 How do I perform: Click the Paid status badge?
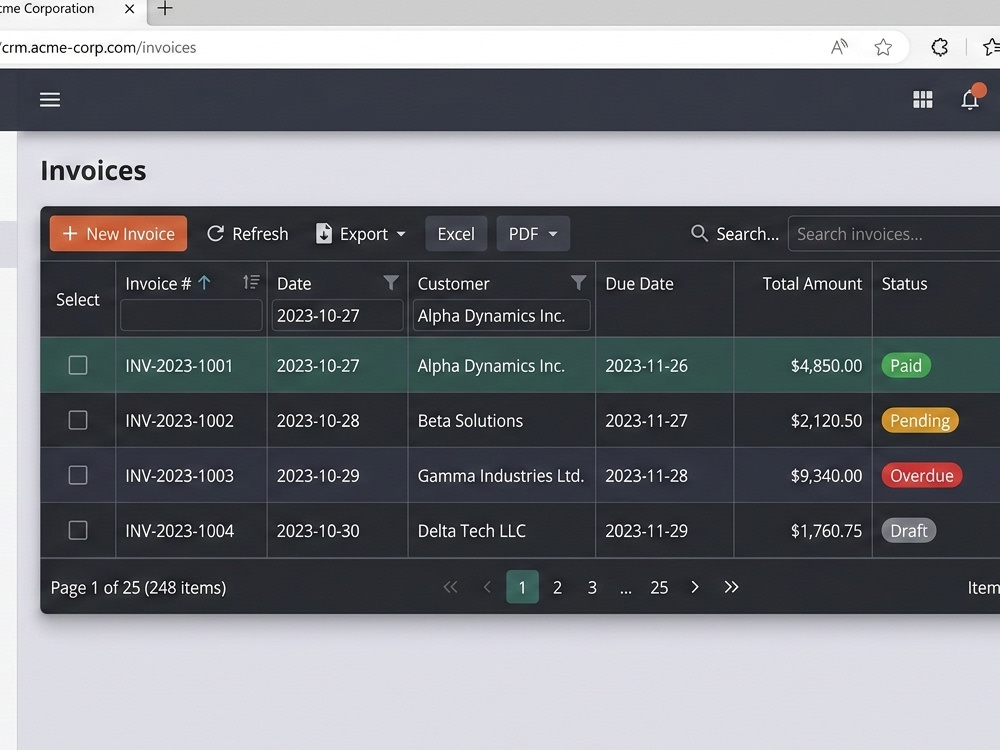tap(906, 365)
